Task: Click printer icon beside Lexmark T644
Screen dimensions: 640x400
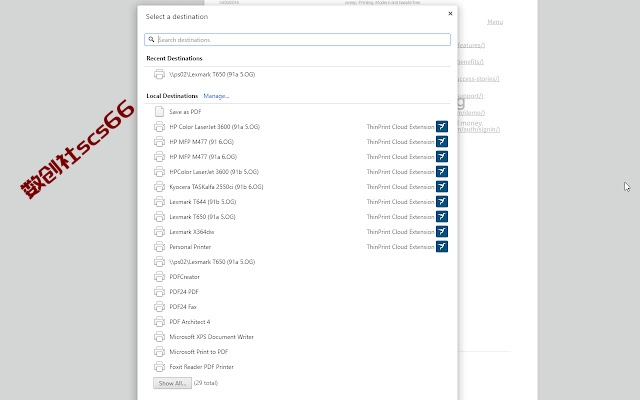Action: (x=159, y=202)
